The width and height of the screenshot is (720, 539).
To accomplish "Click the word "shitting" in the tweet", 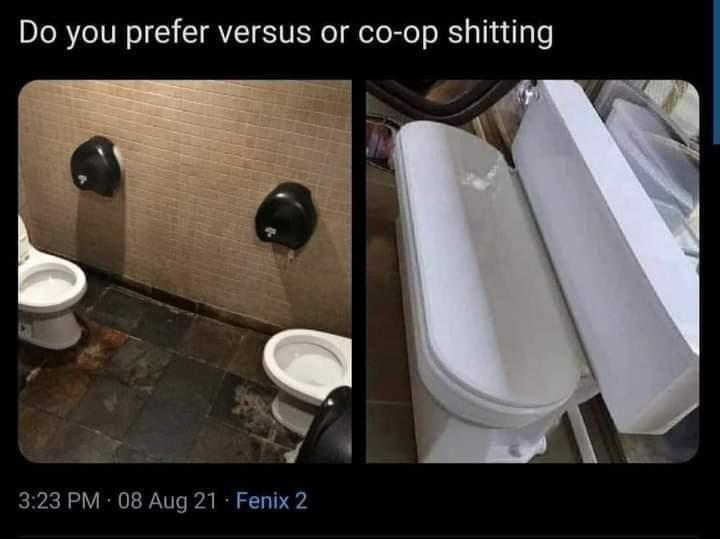I will click(x=500, y=34).
